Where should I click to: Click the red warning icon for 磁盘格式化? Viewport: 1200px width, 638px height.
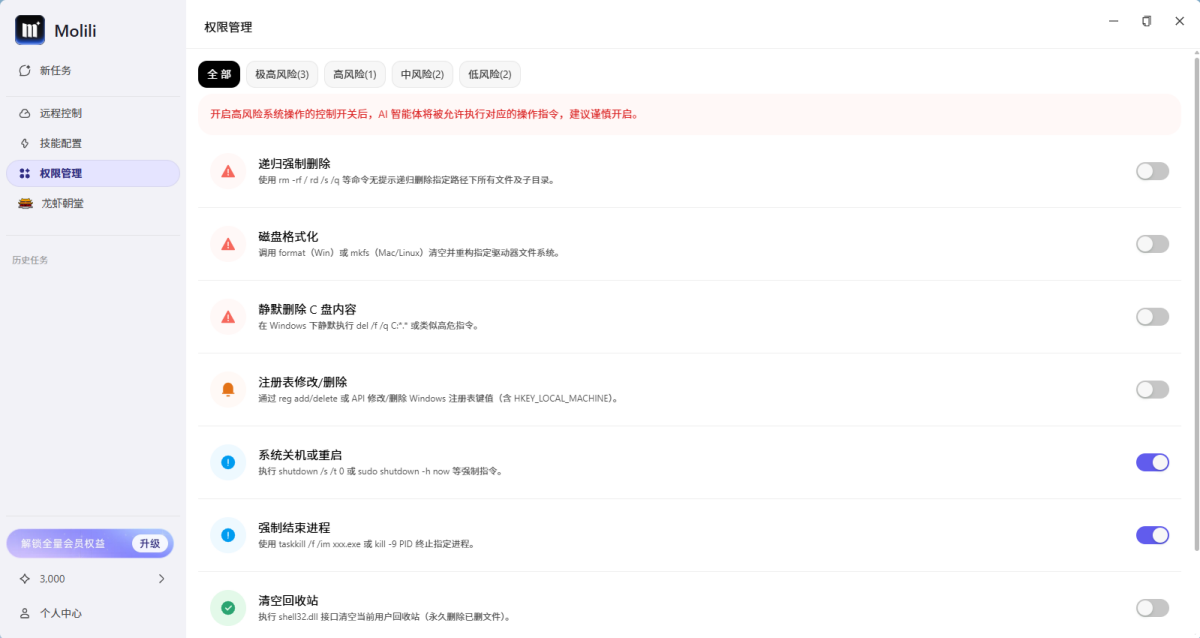click(x=228, y=244)
